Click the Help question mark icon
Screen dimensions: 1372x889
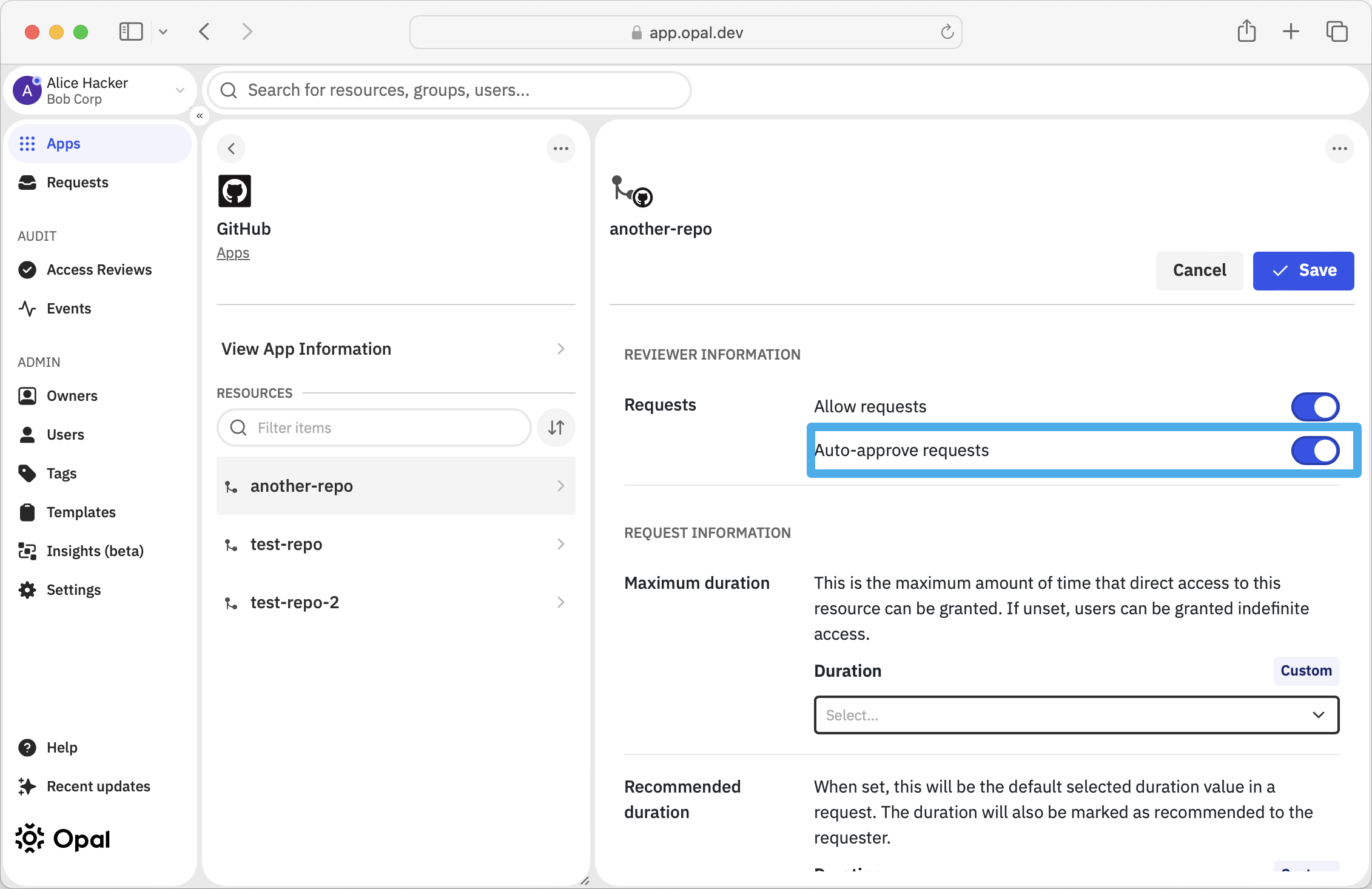pos(27,748)
